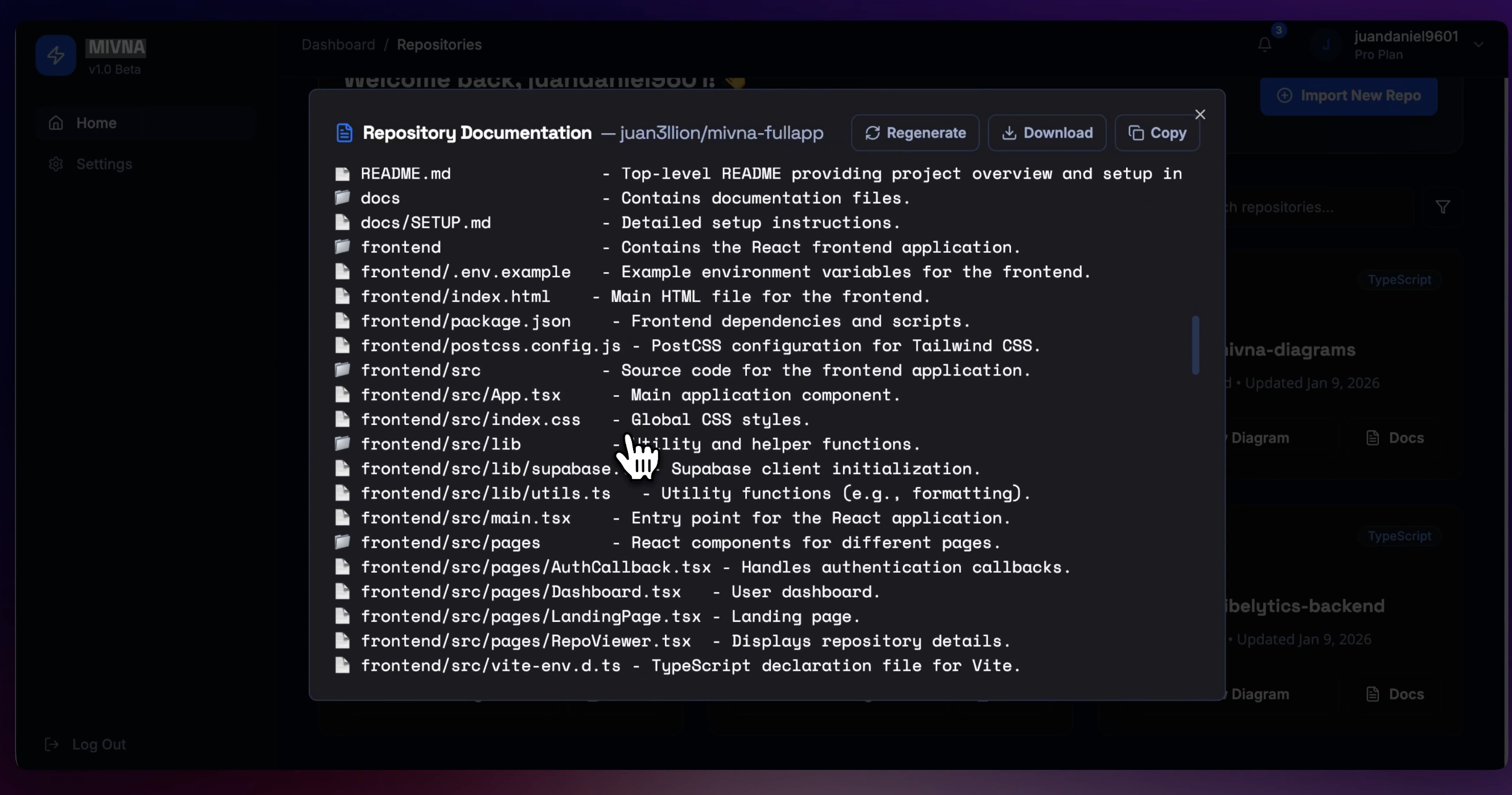Click the README.md file icon
Viewport: 1512px width, 795px height.
[343, 173]
